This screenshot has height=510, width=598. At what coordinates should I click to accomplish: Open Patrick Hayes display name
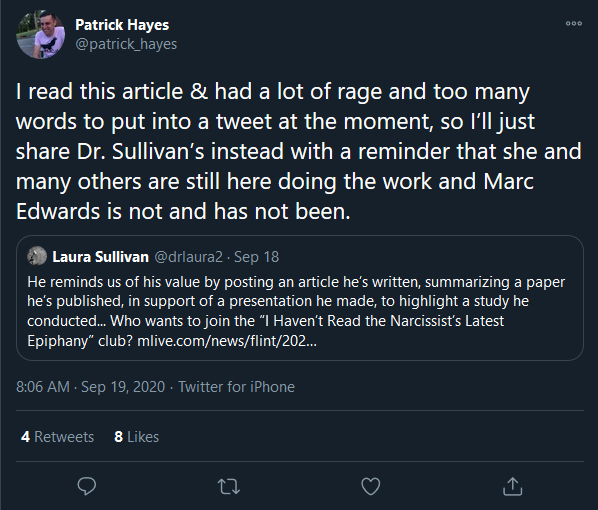tap(122, 25)
